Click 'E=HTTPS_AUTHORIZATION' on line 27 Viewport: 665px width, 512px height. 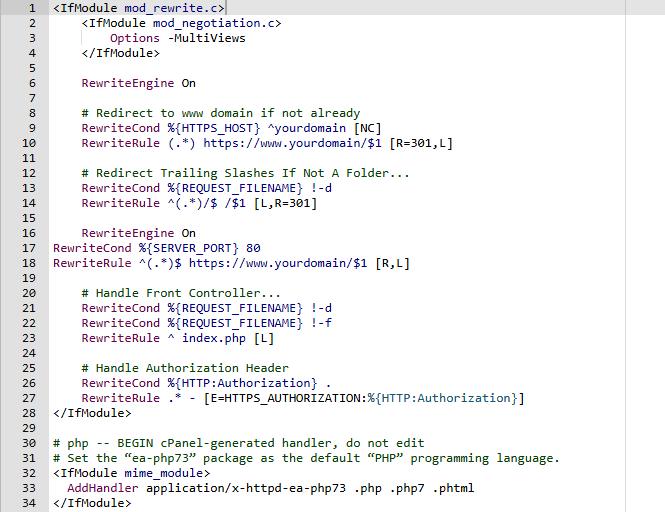tap(287, 398)
